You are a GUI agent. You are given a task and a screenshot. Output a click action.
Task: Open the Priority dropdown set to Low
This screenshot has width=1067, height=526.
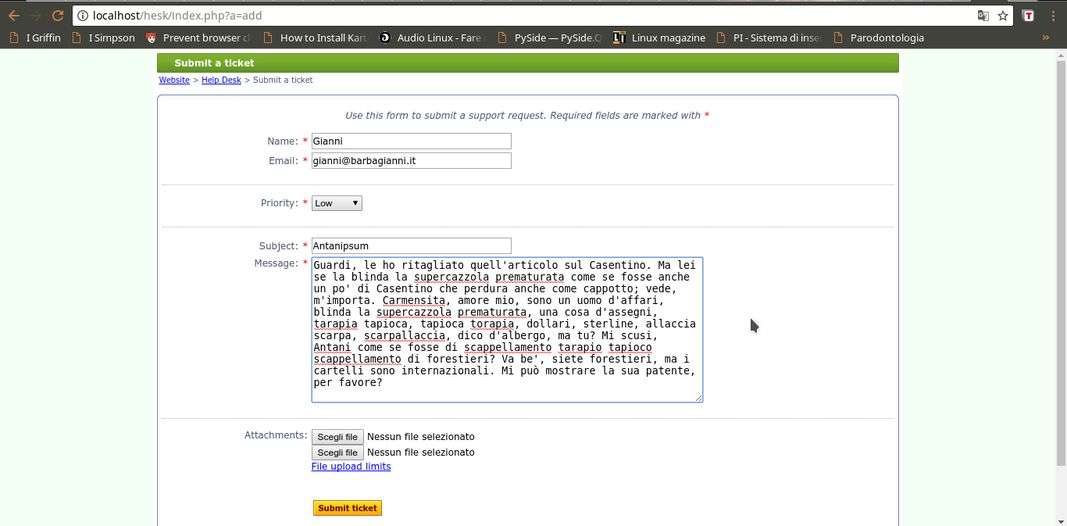(x=337, y=203)
